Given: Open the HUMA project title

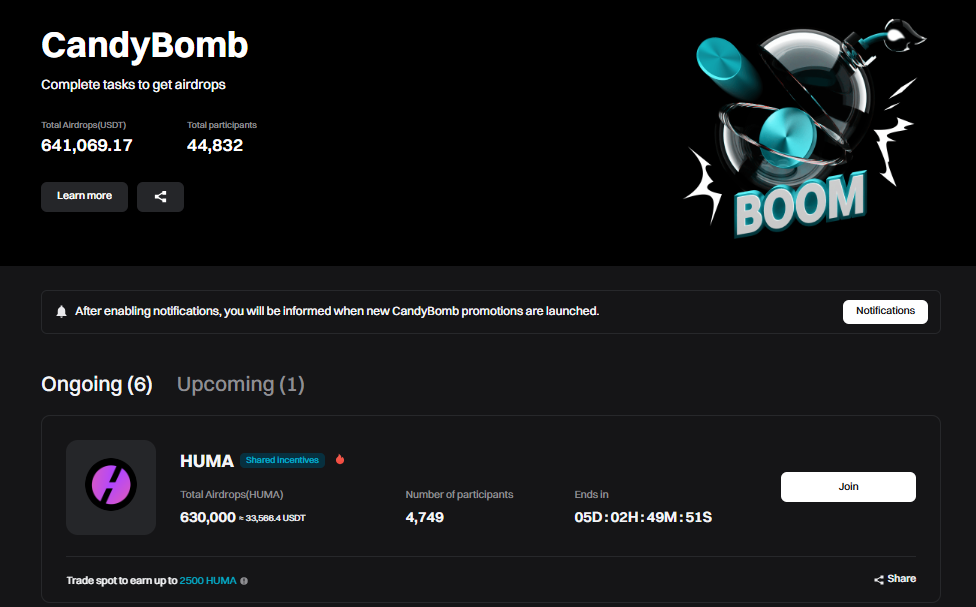Looking at the screenshot, I should (206, 461).
